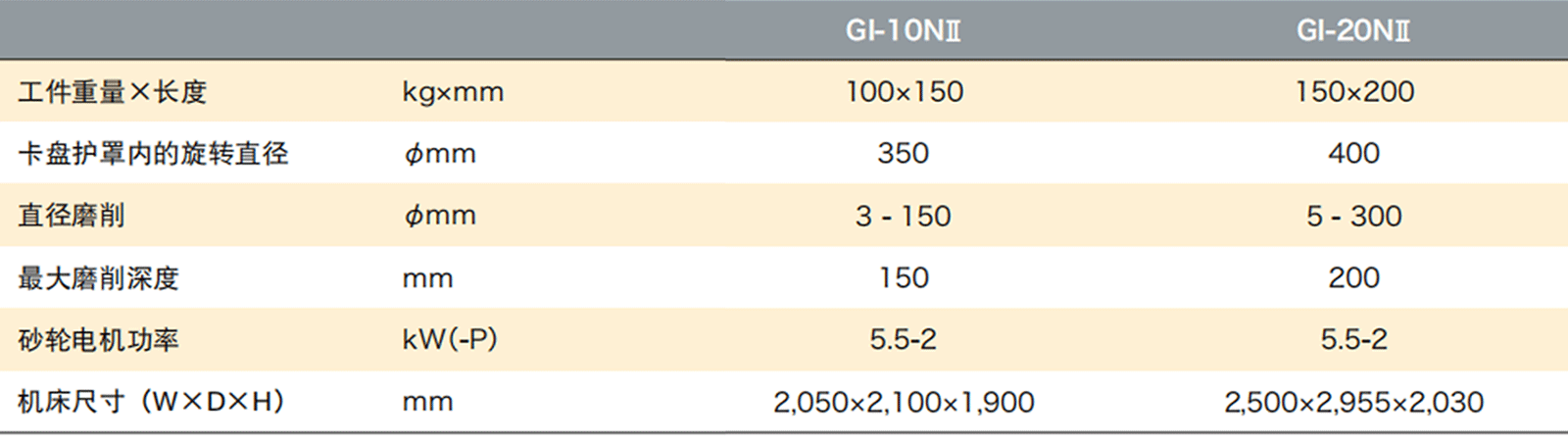
Task: Select the 最大磨削深度 row label
Action: click(98, 278)
